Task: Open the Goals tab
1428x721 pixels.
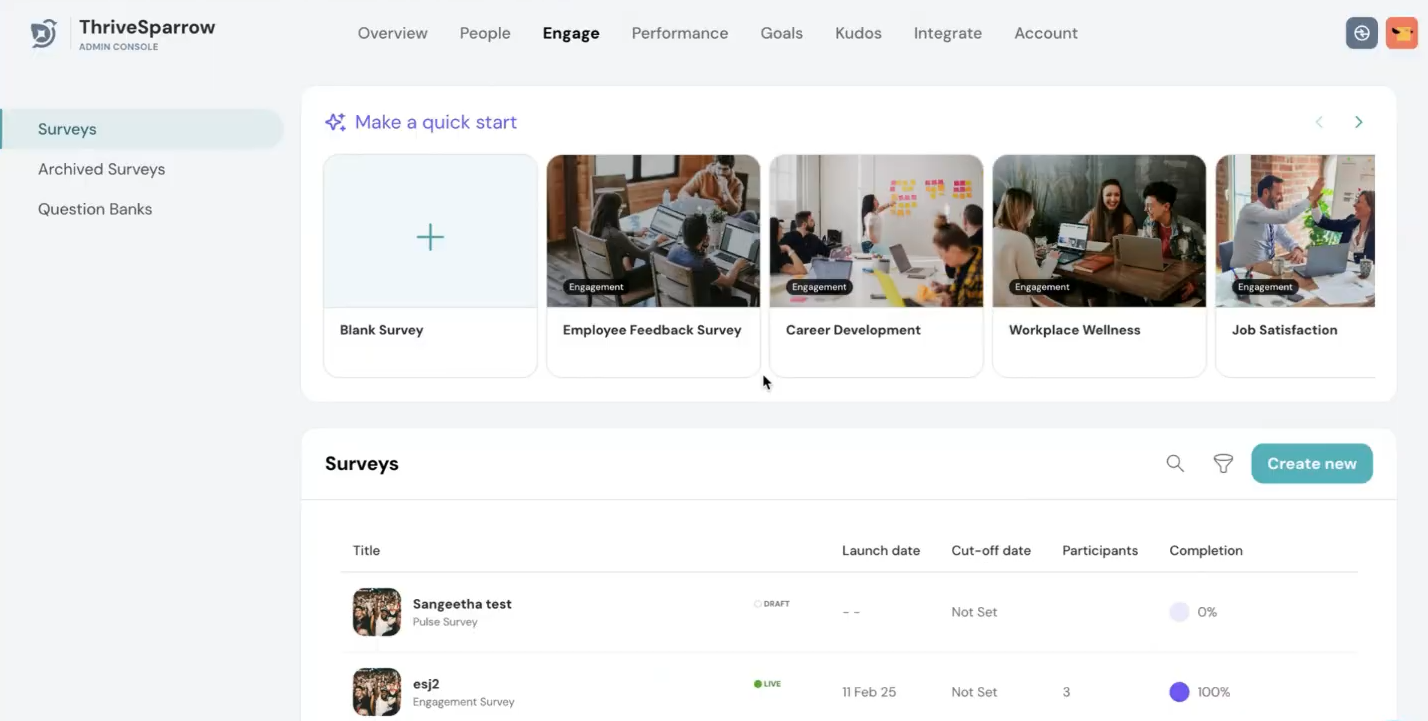Action: coord(782,33)
